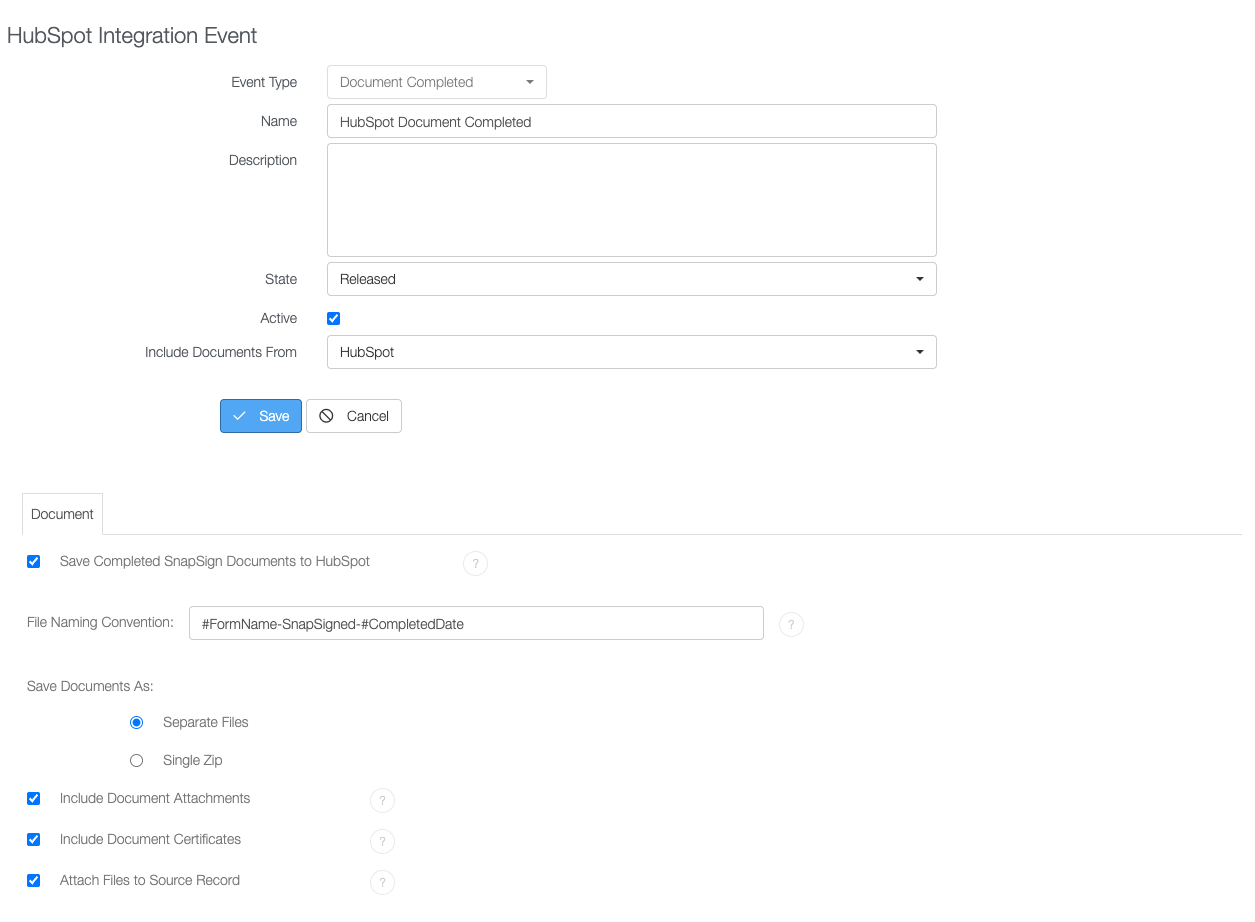This screenshot has height=922, width=1255.
Task: Click the 'File Naming Convention:' label
Action: [x=101, y=622]
